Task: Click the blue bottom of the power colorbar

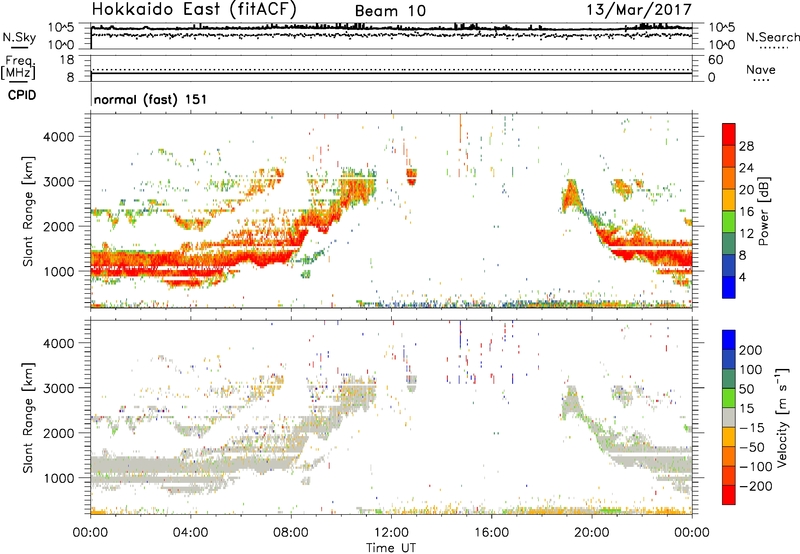Action: click(x=729, y=287)
